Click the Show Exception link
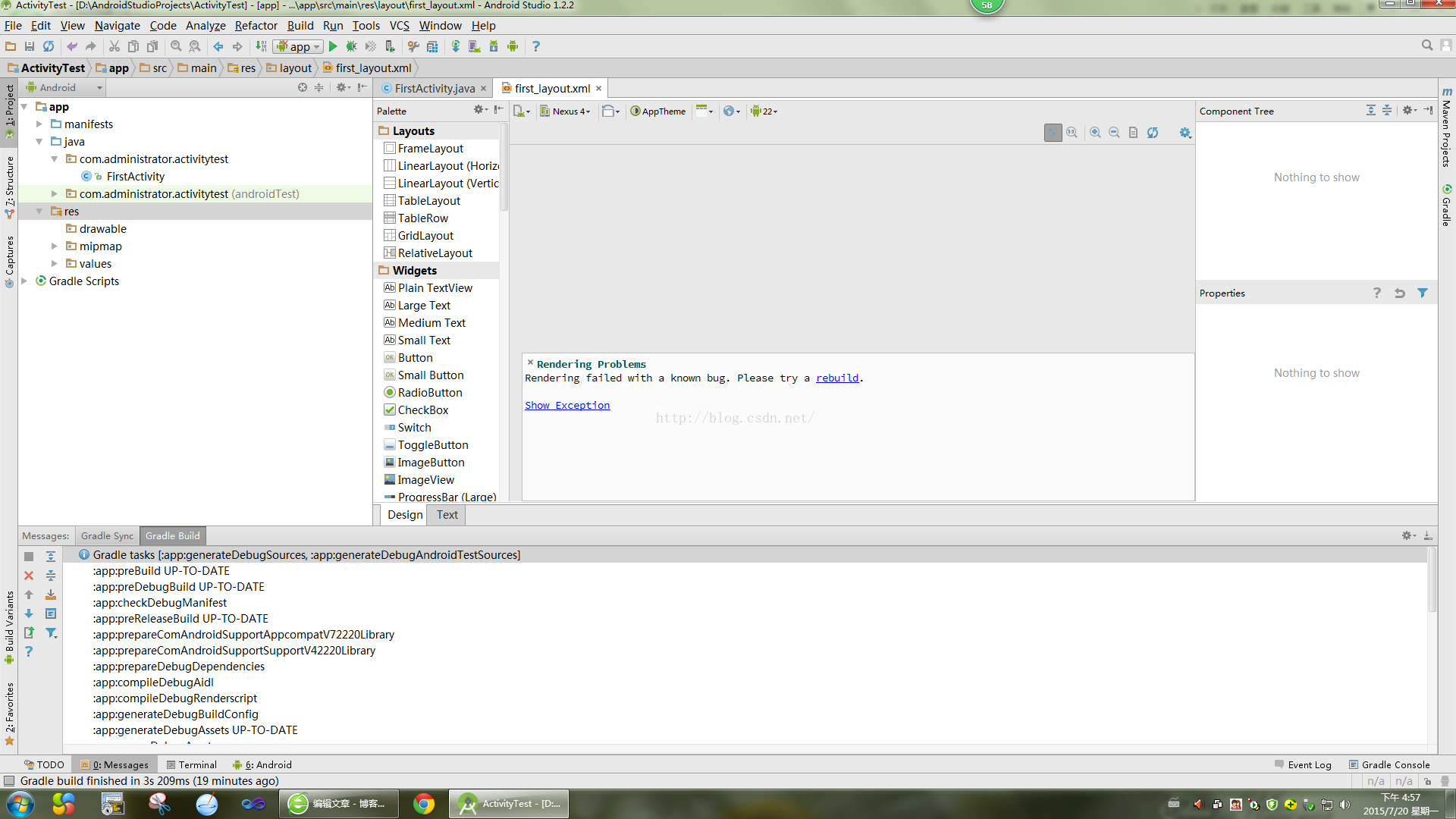 coord(567,406)
